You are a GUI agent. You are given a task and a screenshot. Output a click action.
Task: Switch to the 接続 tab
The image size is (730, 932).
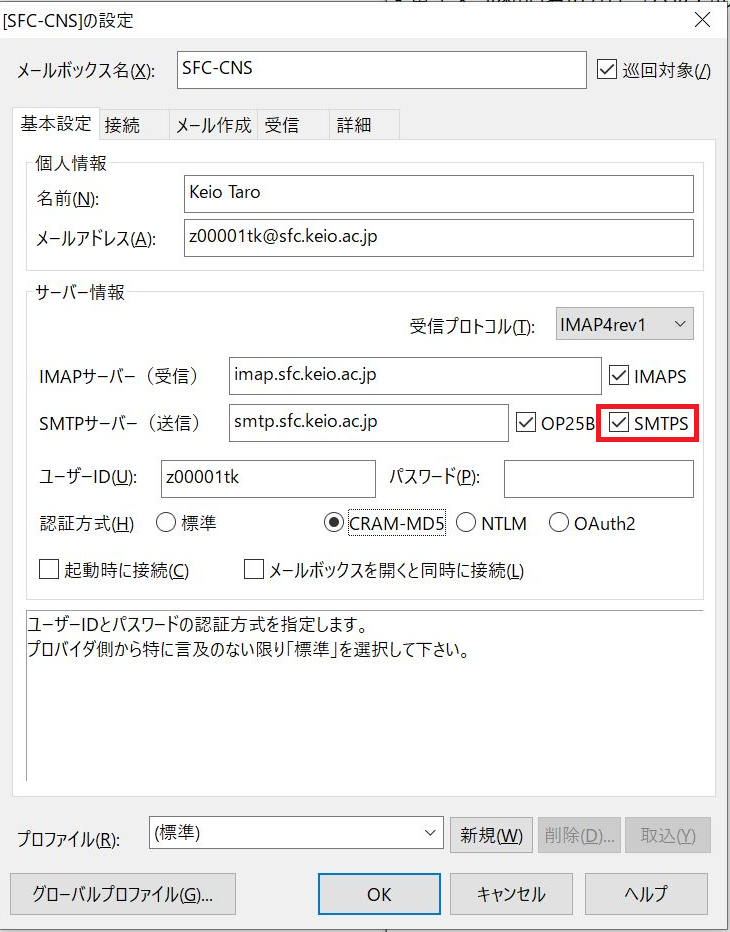(122, 125)
